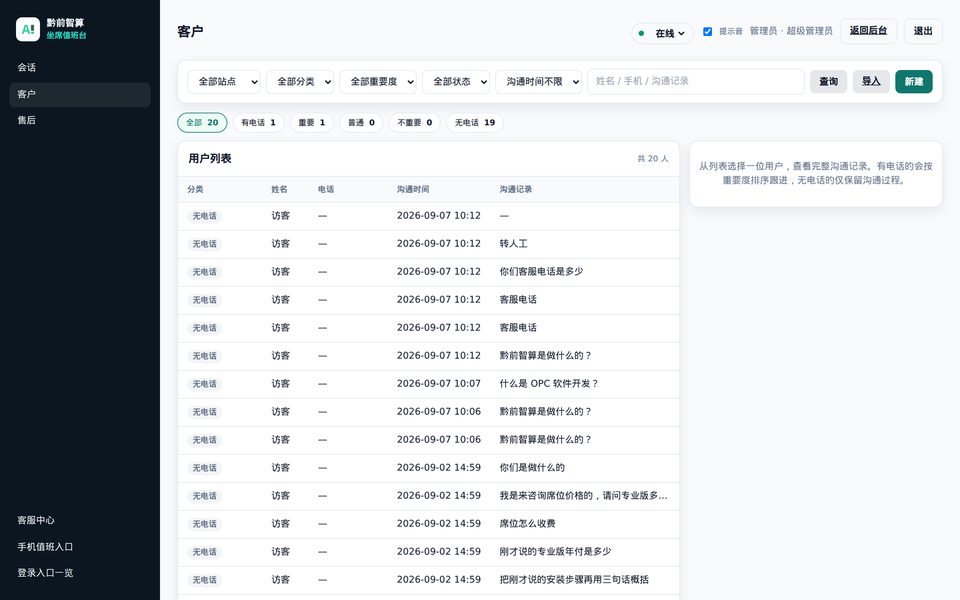
Task: Click the 退出 button
Action: pyautogui.click(x=923, y=31)
